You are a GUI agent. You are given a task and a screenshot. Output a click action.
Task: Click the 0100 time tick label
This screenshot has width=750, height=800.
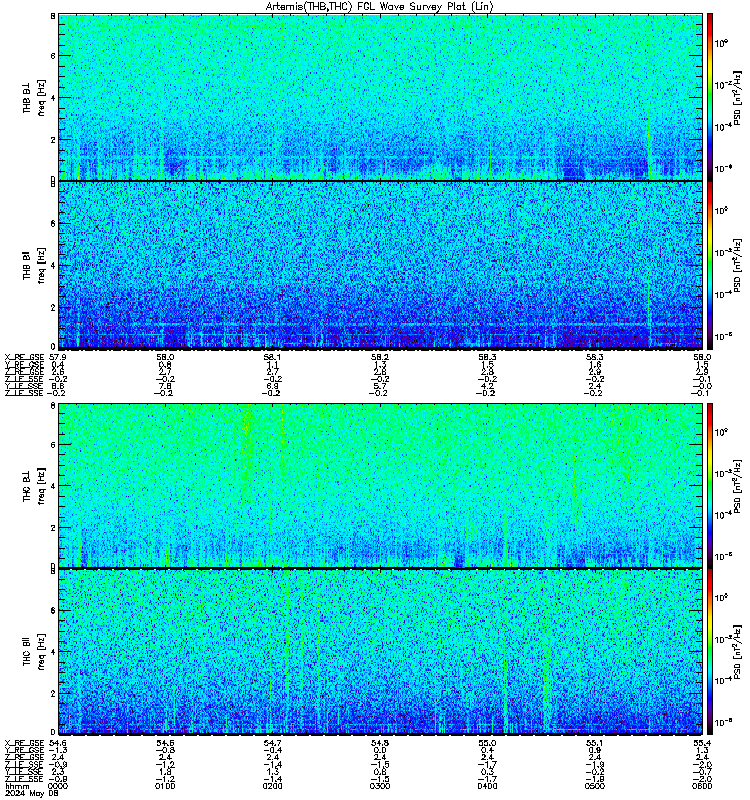(165, 786)
